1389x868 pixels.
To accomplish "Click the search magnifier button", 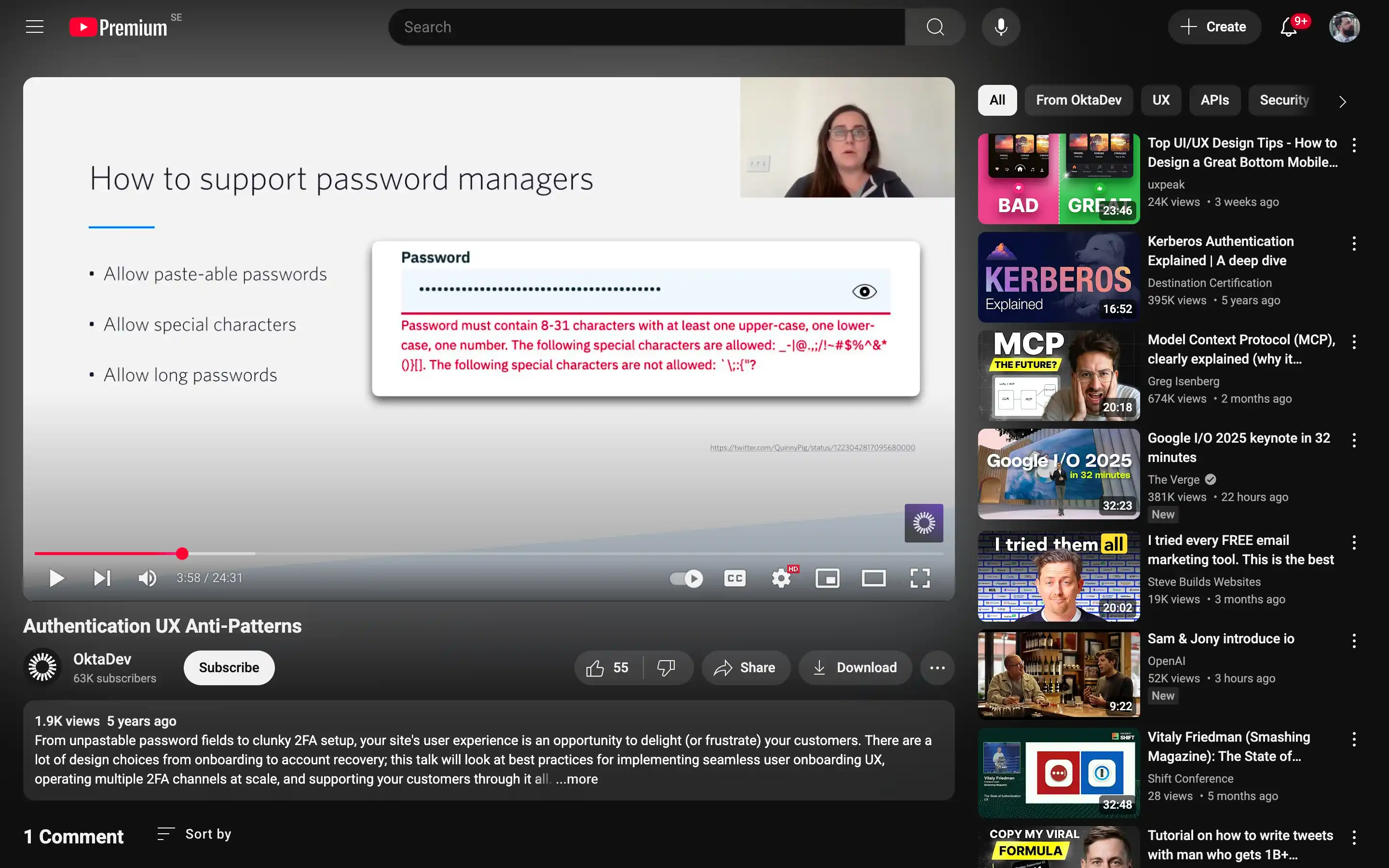I will (935, 27).
